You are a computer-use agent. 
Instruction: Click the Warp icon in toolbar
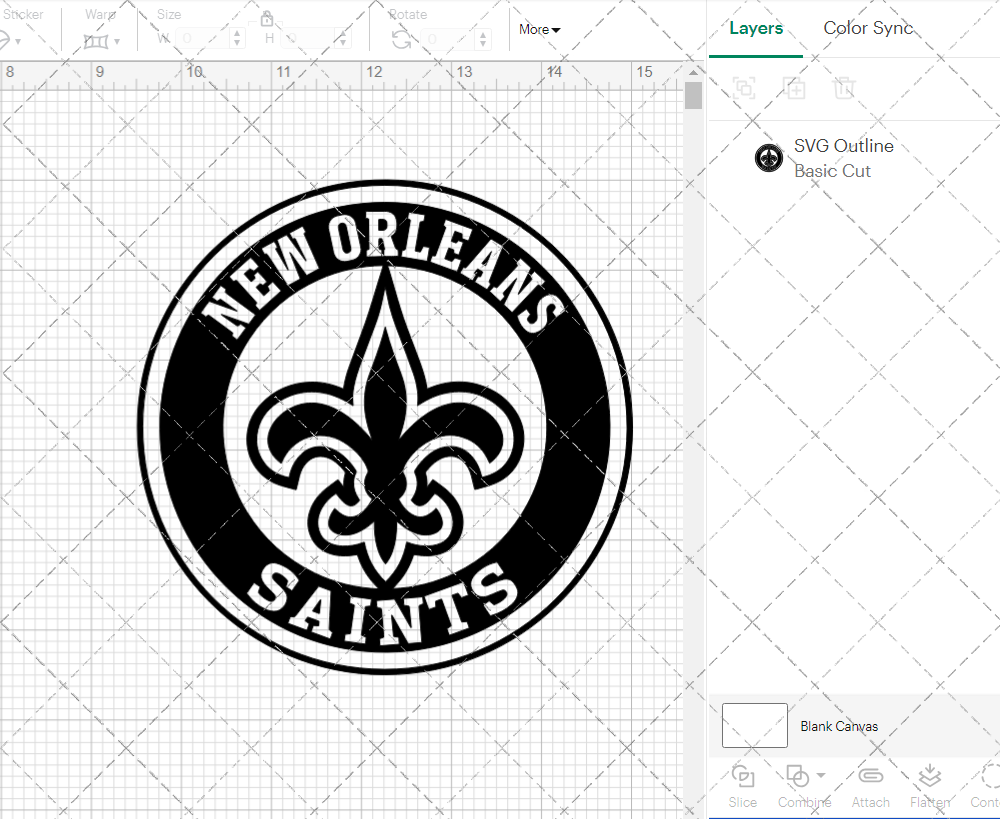coord(96,41)
